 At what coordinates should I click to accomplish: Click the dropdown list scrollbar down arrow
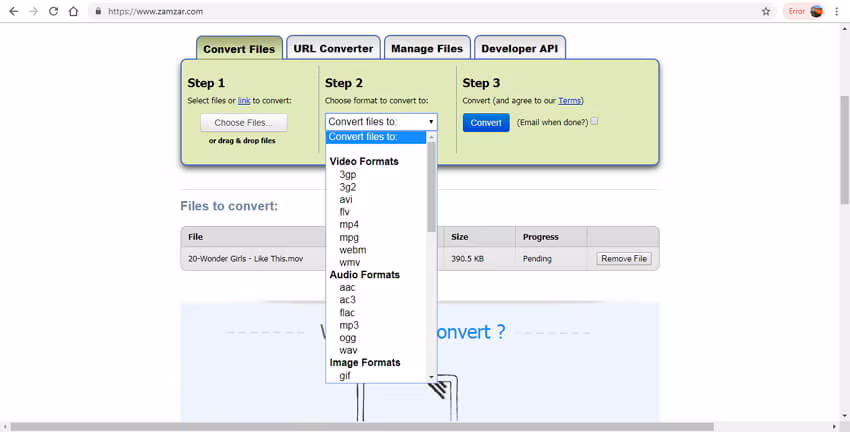tap(432, 377)
